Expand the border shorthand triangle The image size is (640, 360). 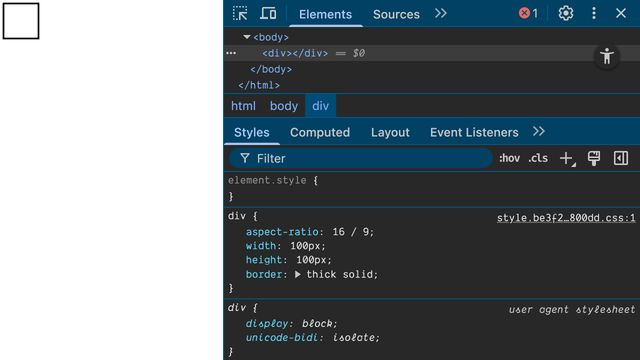point(298,274)
